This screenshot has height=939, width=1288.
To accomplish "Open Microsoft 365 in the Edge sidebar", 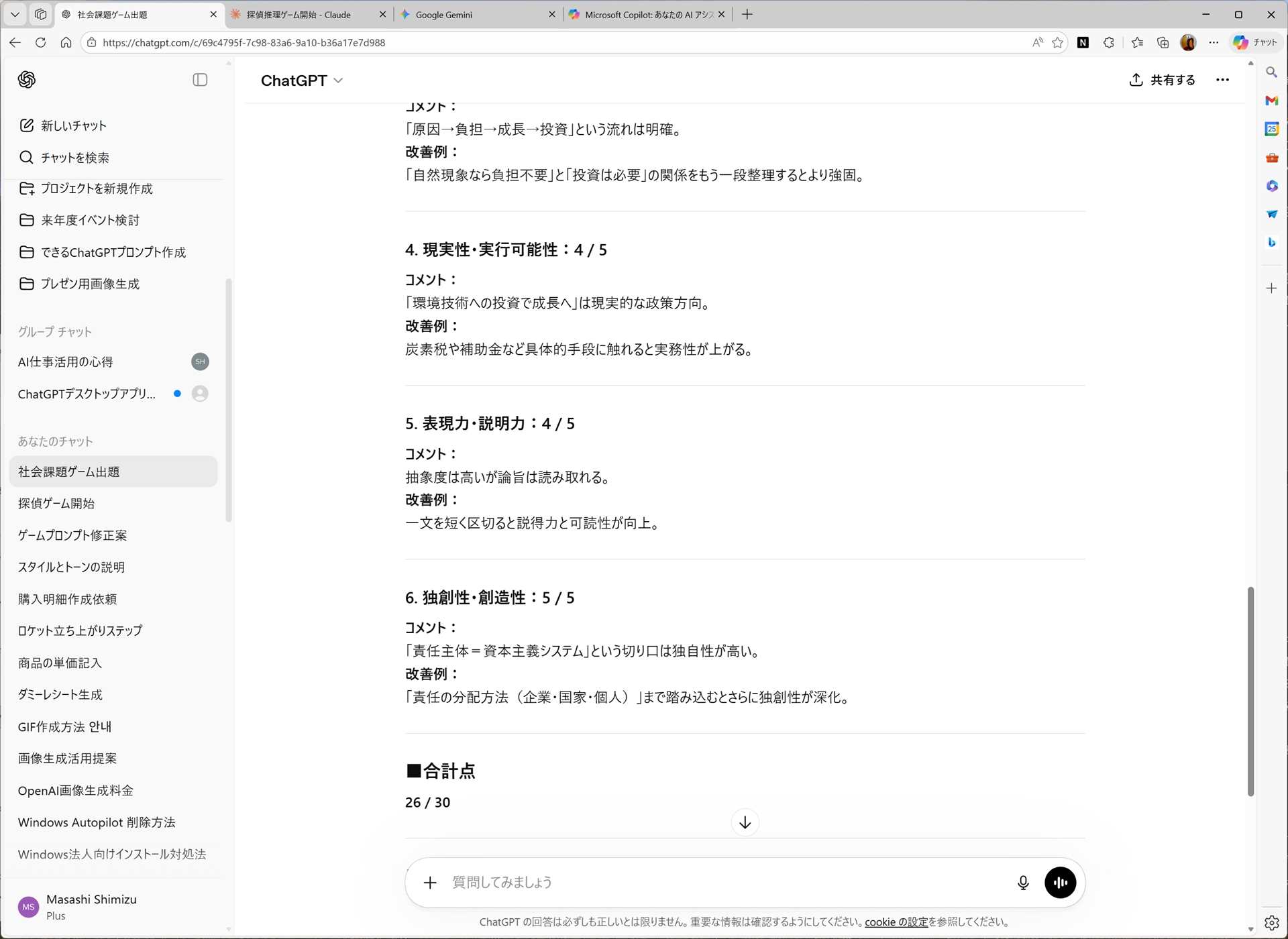I will click(1272, 186).
